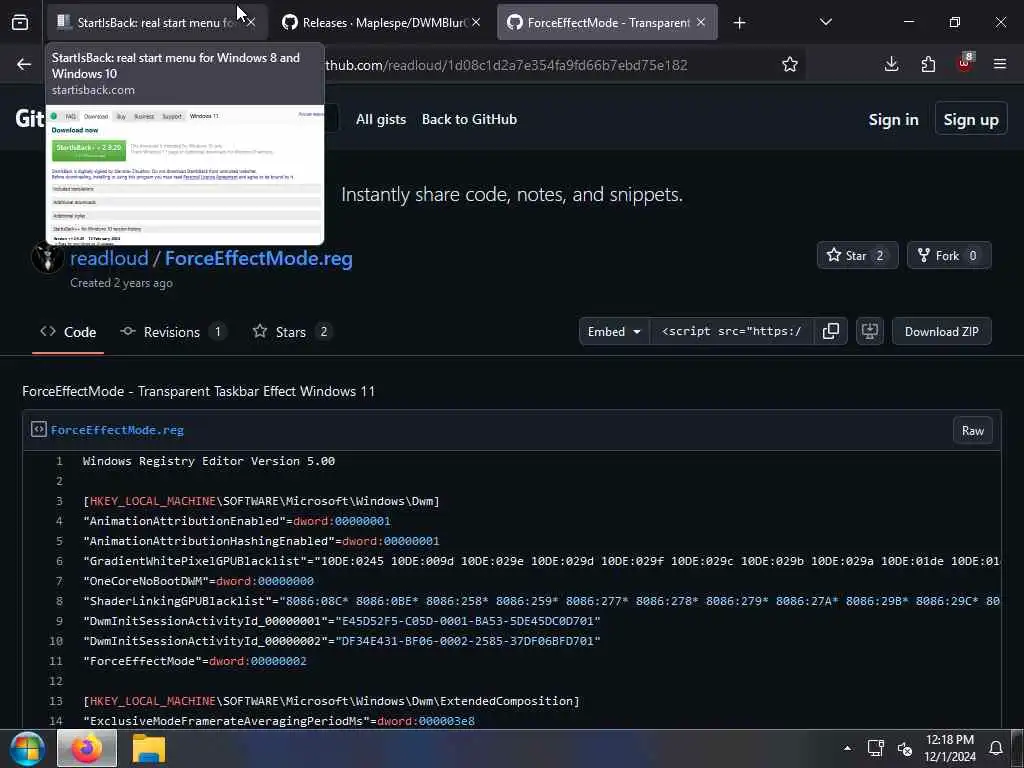This screenshot has height=768, width=1024.
Task: Expand the list all tabs chevron
Action: tap(825, 22)
